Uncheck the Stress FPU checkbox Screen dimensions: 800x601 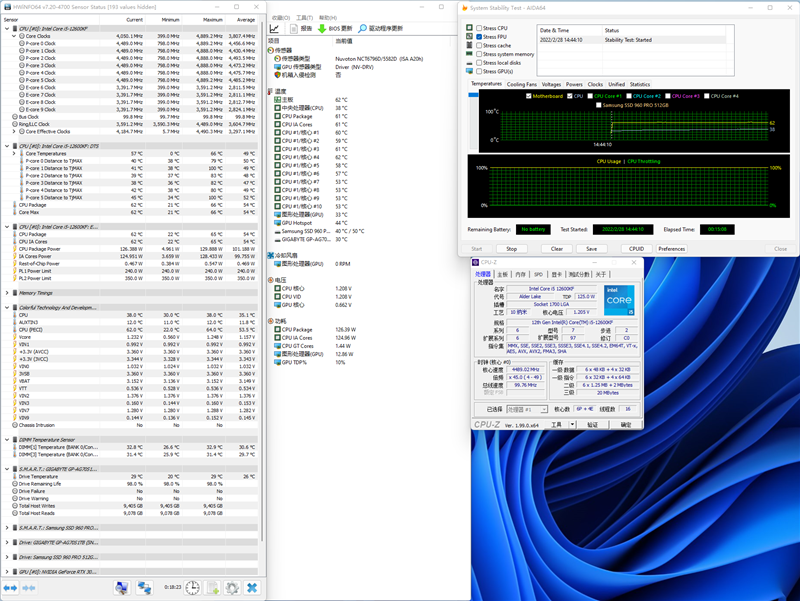[479, 37]
